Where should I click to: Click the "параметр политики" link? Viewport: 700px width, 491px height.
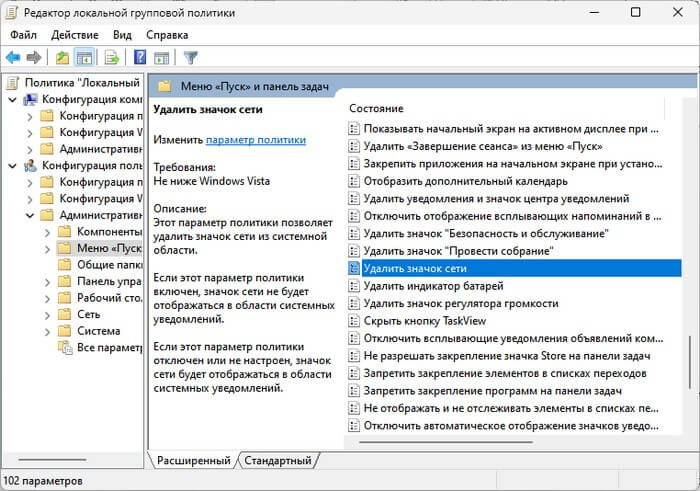(256, 141)
